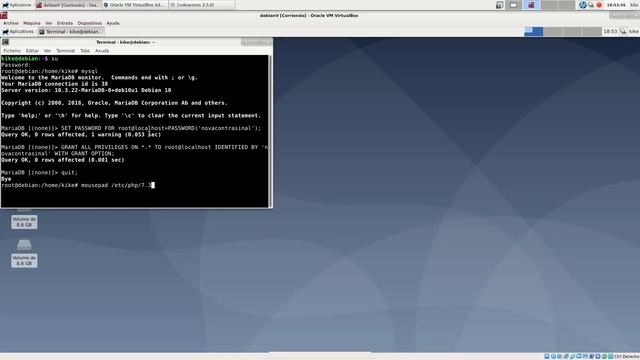
Task: Click the 'Server version: 10.3.22-MariaDB' line
Action: (x=86, y=90)
